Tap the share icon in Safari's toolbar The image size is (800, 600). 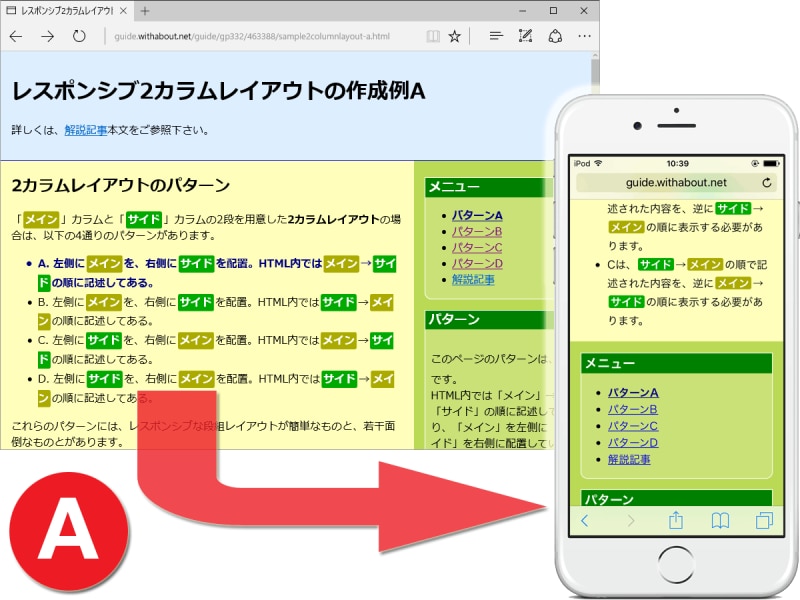pos(678,519)
